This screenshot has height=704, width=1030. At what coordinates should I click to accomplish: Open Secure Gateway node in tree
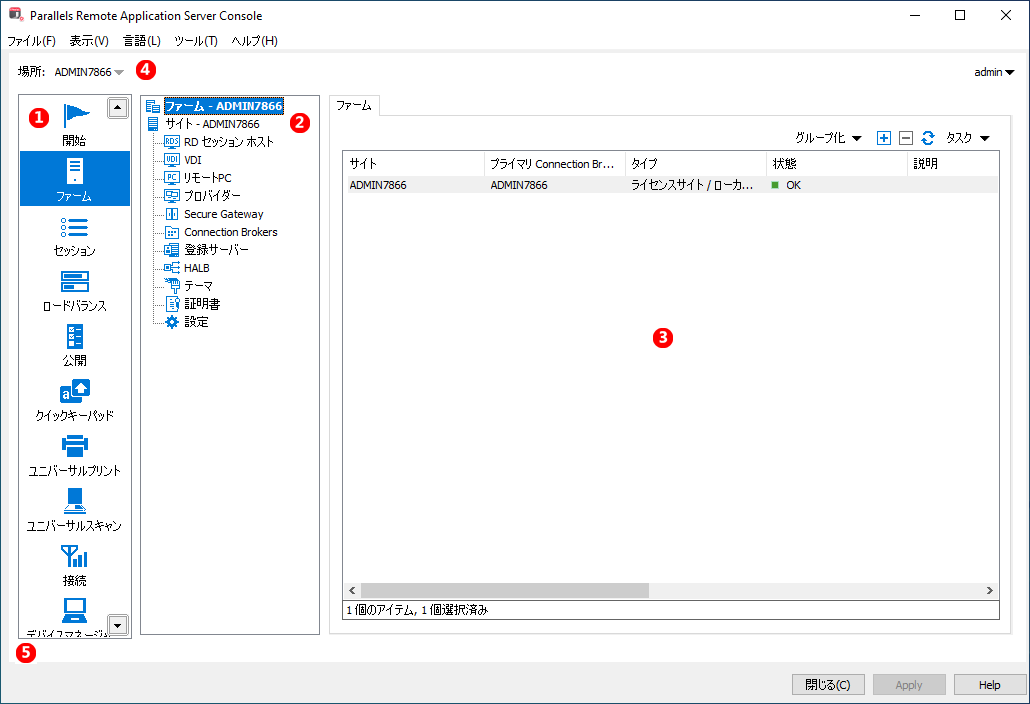pos(223,214)
